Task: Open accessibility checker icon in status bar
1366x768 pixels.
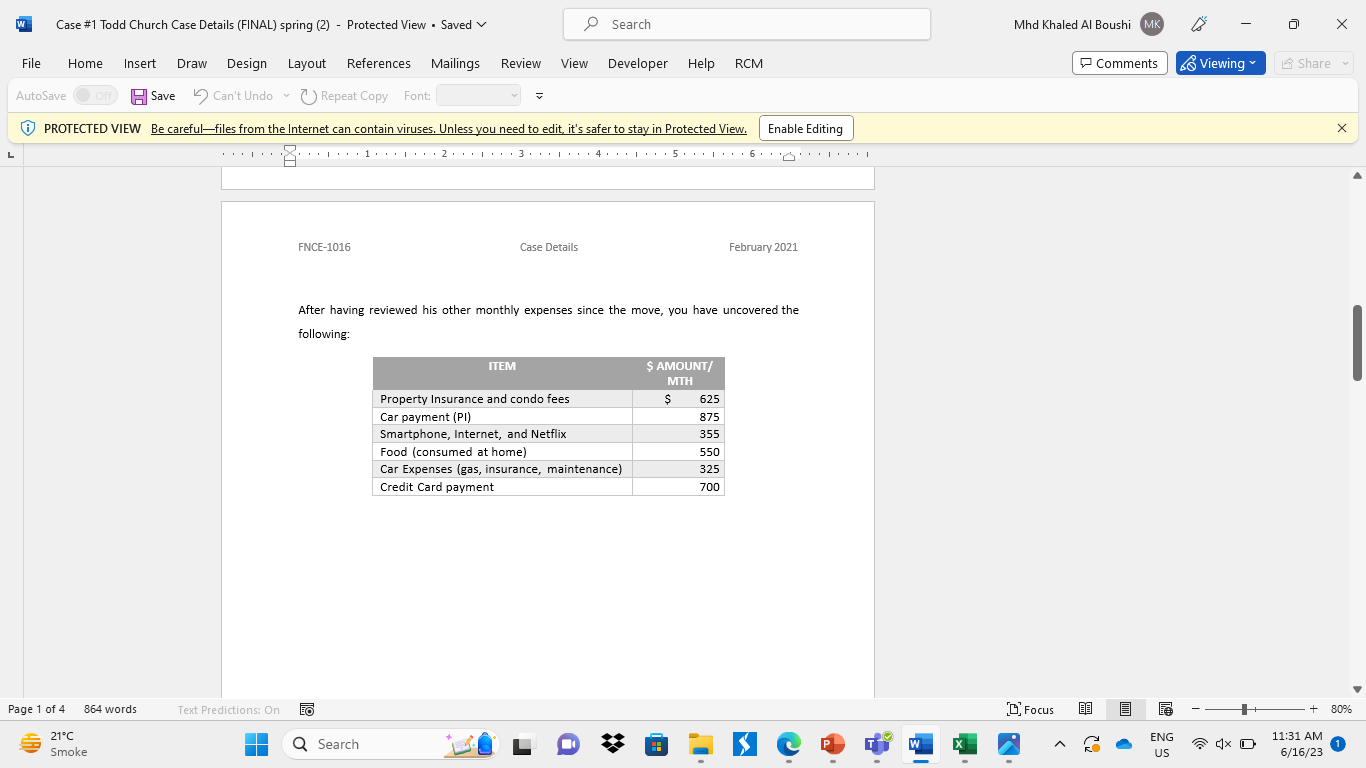Action: click(x=307, y=709)
